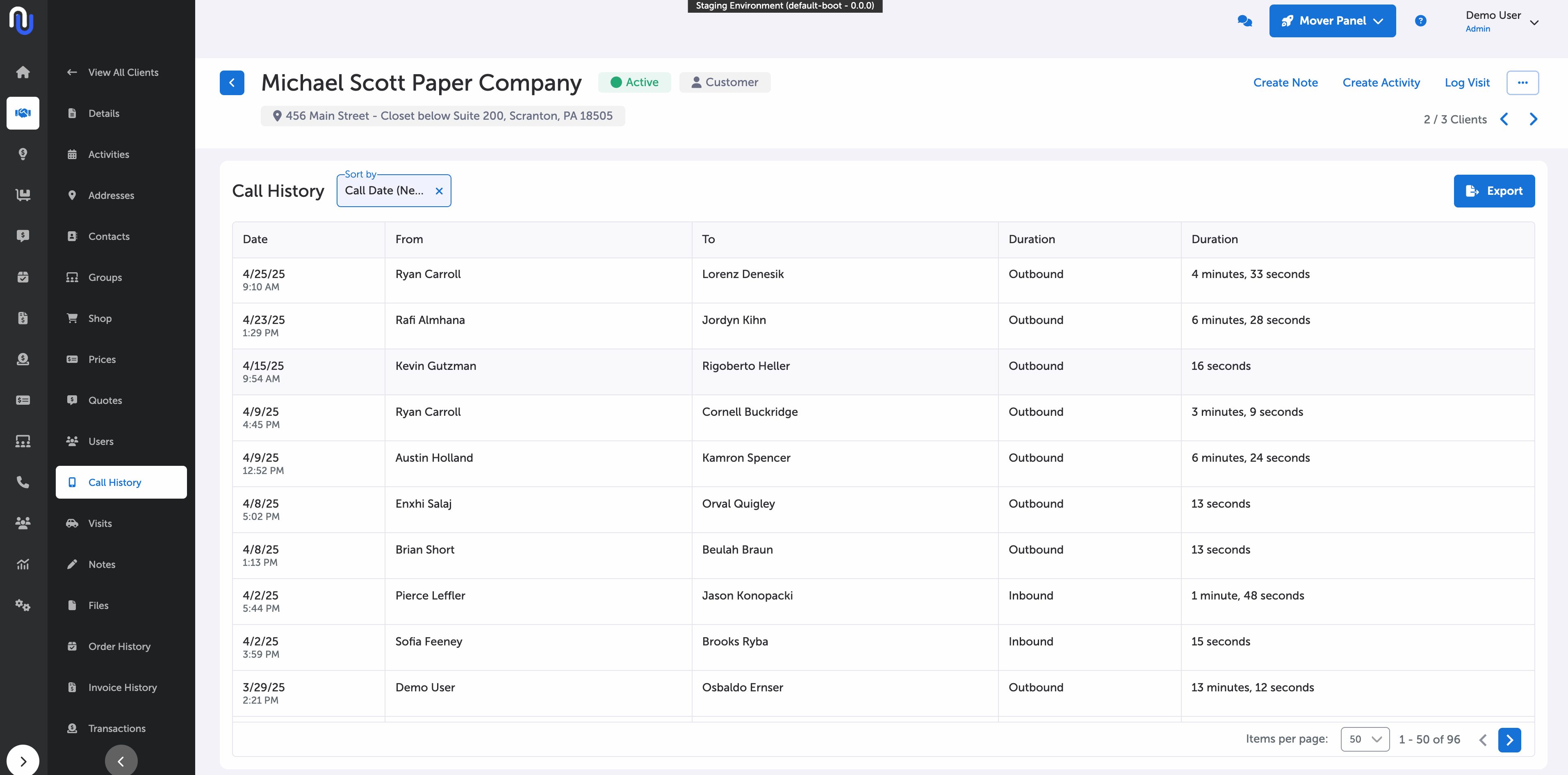Click the analytics chart icon in left rail
The width and height of the screenshot is (1568, 775).
click(23, 564)
